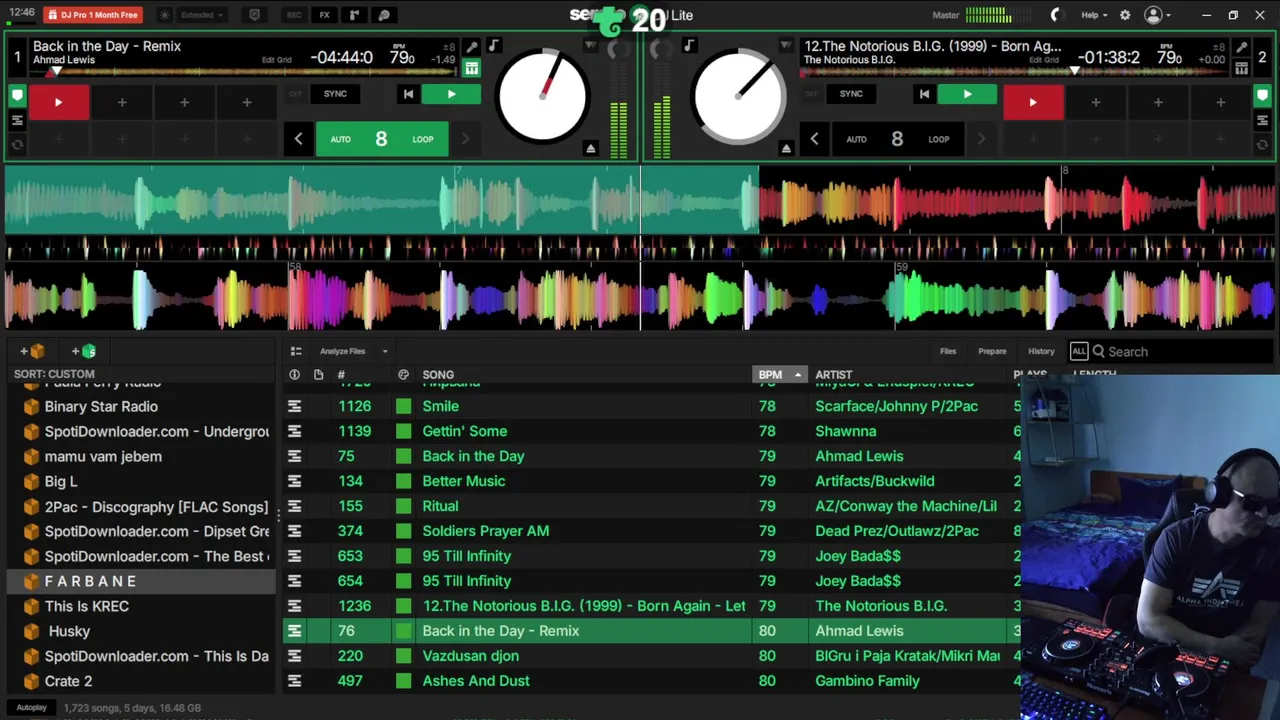Open the Analyze Files dropdown arrow
Screen dimensions: 1280x720
coord(385,351)
